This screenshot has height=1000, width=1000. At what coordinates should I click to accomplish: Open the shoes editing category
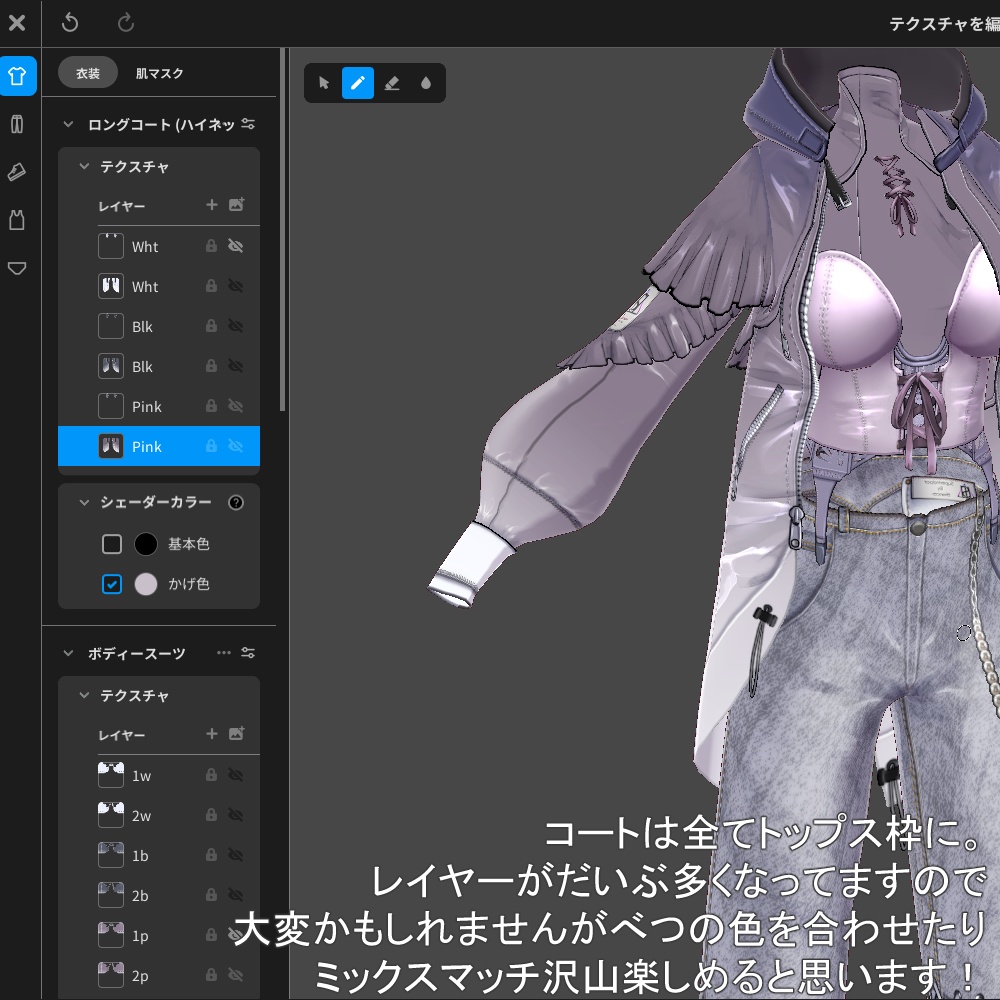[17, 172]
